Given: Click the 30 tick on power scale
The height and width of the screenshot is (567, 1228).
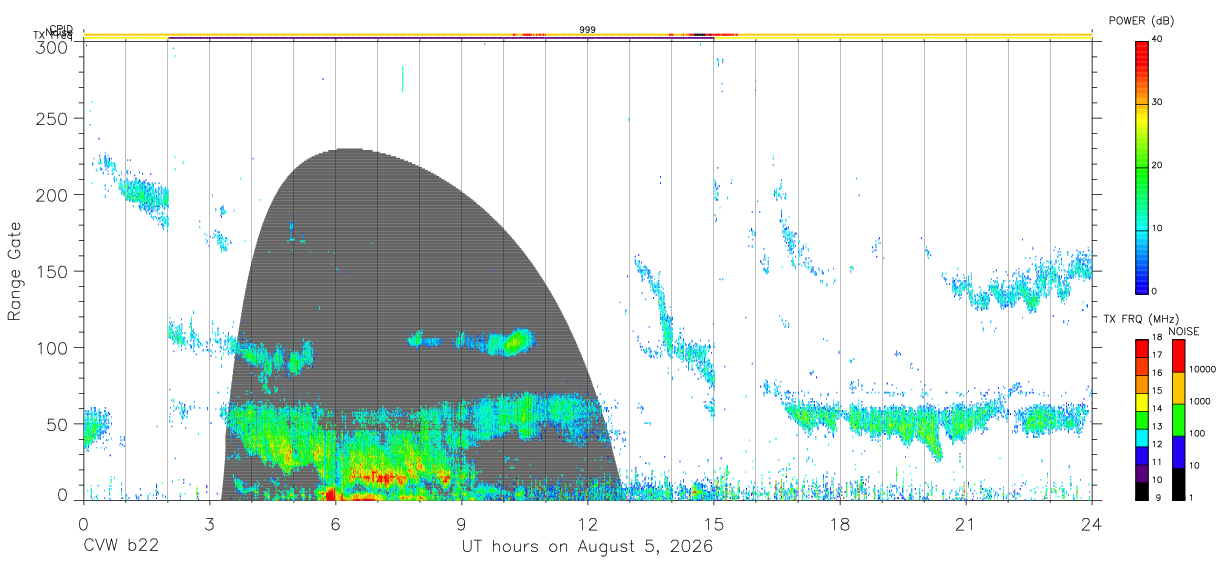Looking at the screenshot, I should tap(1156, 103).
